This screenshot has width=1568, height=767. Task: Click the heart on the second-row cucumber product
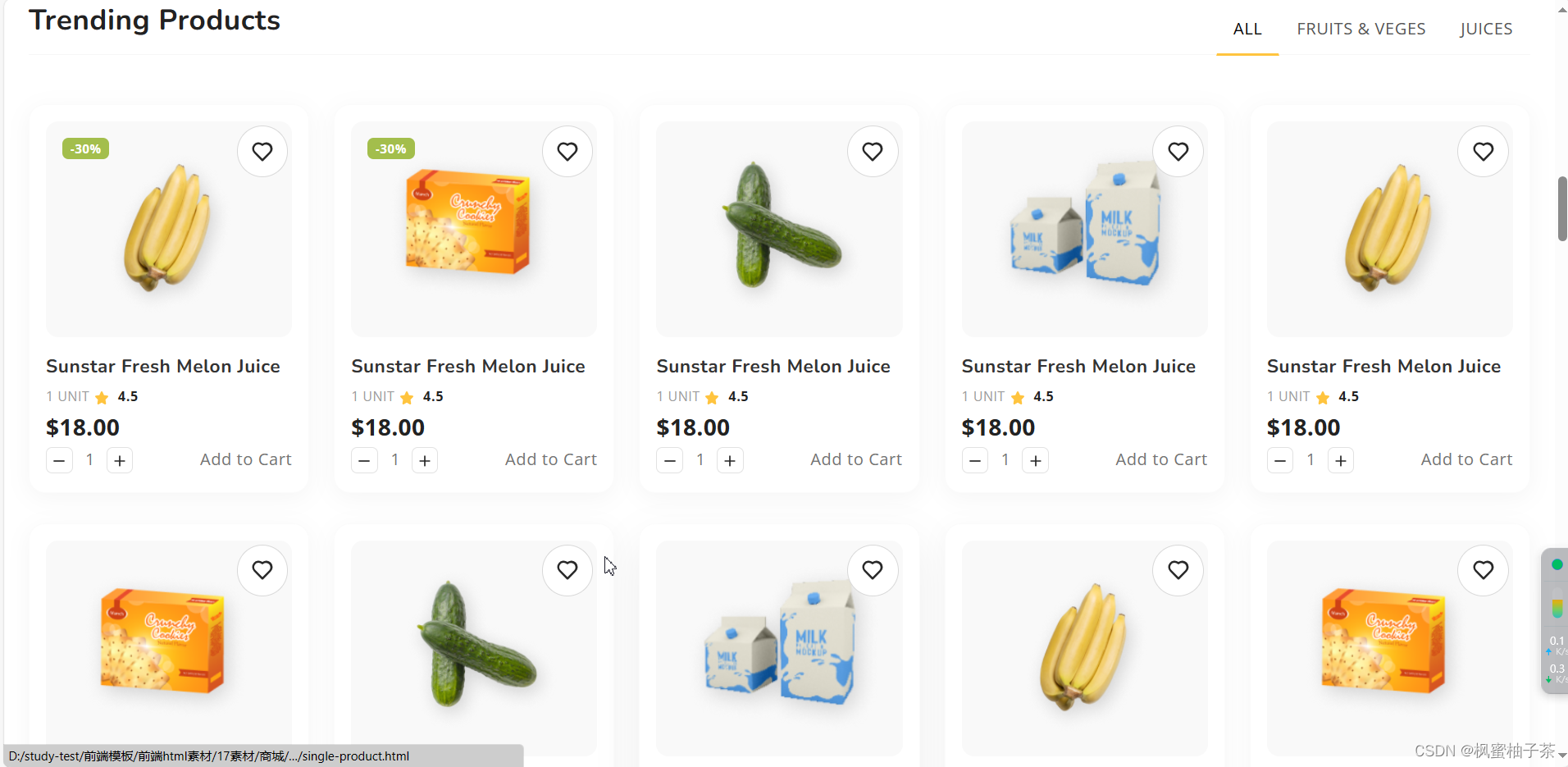(567, 569)
